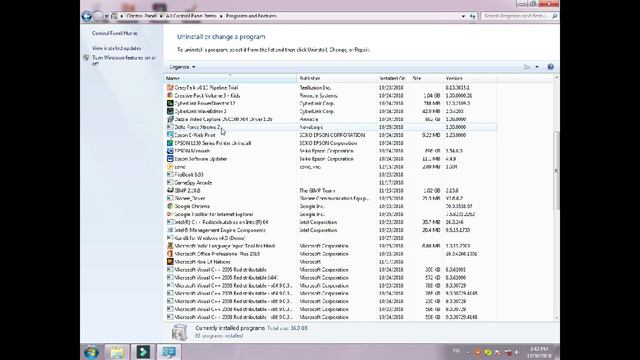Click The GIMP Team publisher cell
The height and width of the screenshot is (360, 640).
(317, 190)
